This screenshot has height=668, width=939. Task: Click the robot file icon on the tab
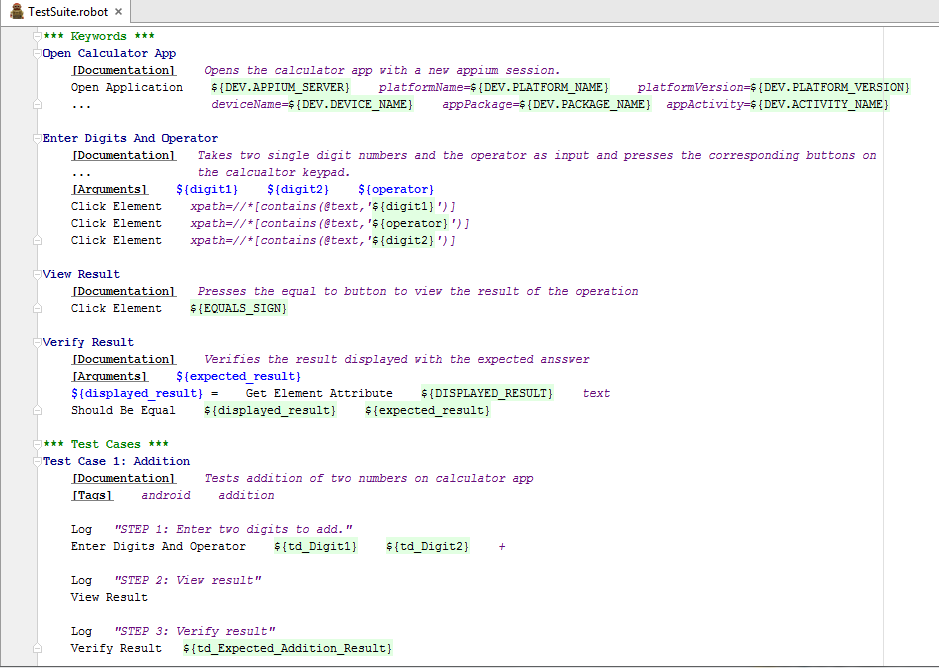pos(16,11)
